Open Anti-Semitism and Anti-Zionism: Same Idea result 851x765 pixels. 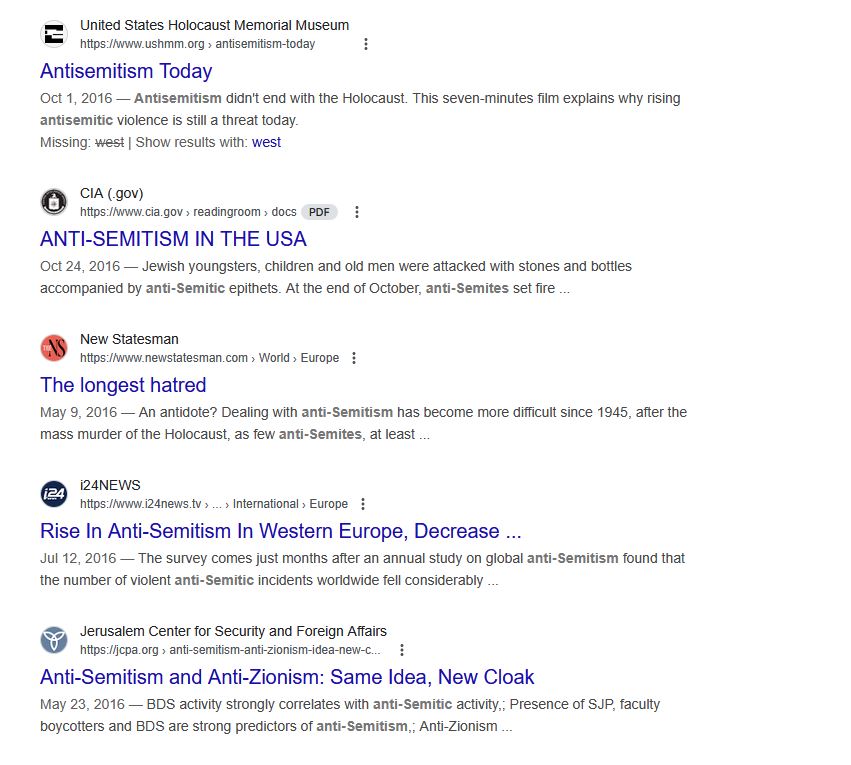(x=287, y=677)
